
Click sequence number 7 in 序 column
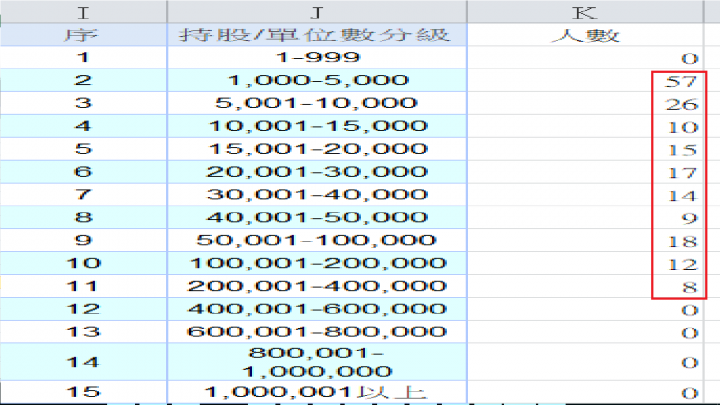[83, 194]
